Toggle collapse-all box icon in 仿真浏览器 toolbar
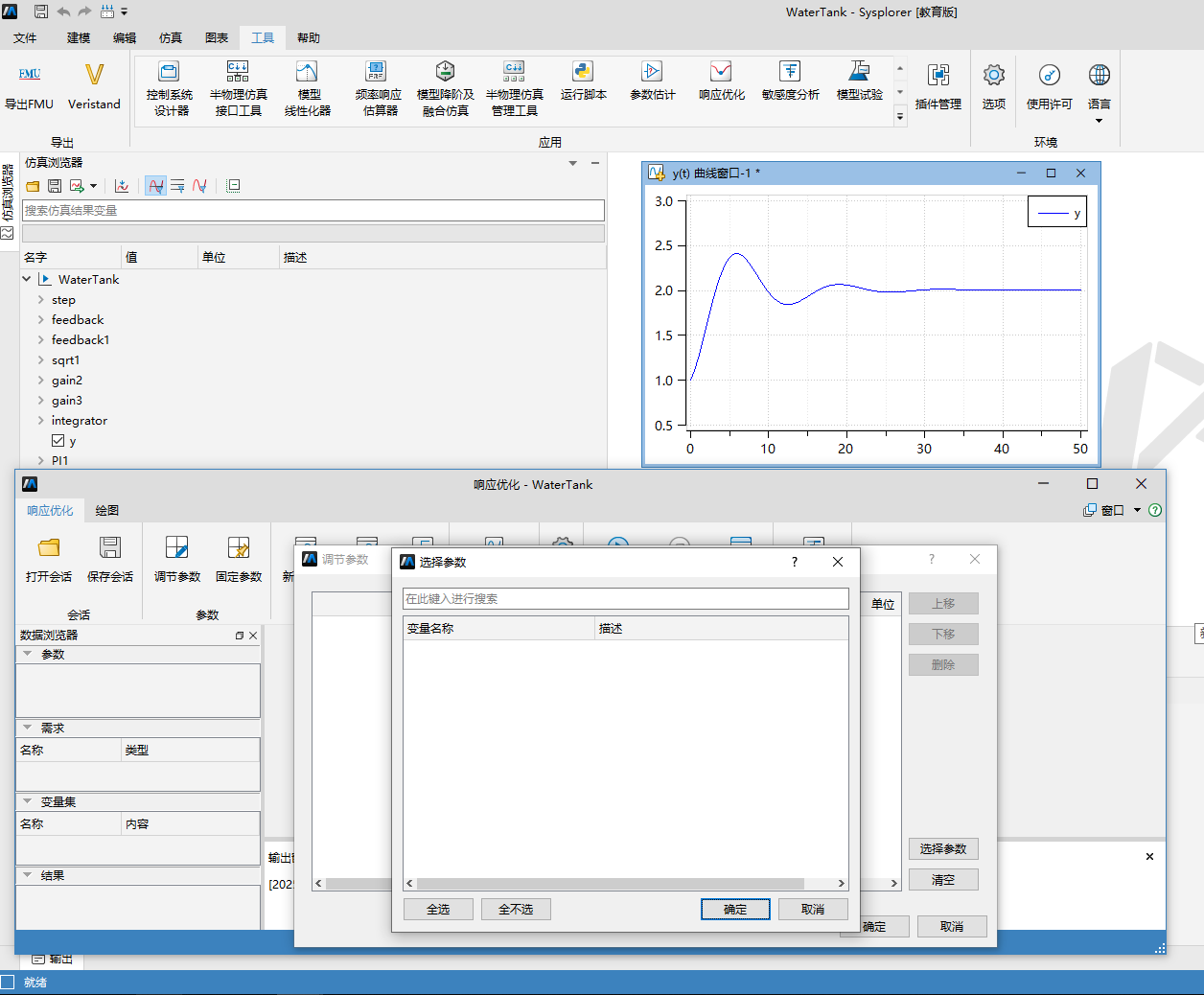 click(x=233, y=186)
